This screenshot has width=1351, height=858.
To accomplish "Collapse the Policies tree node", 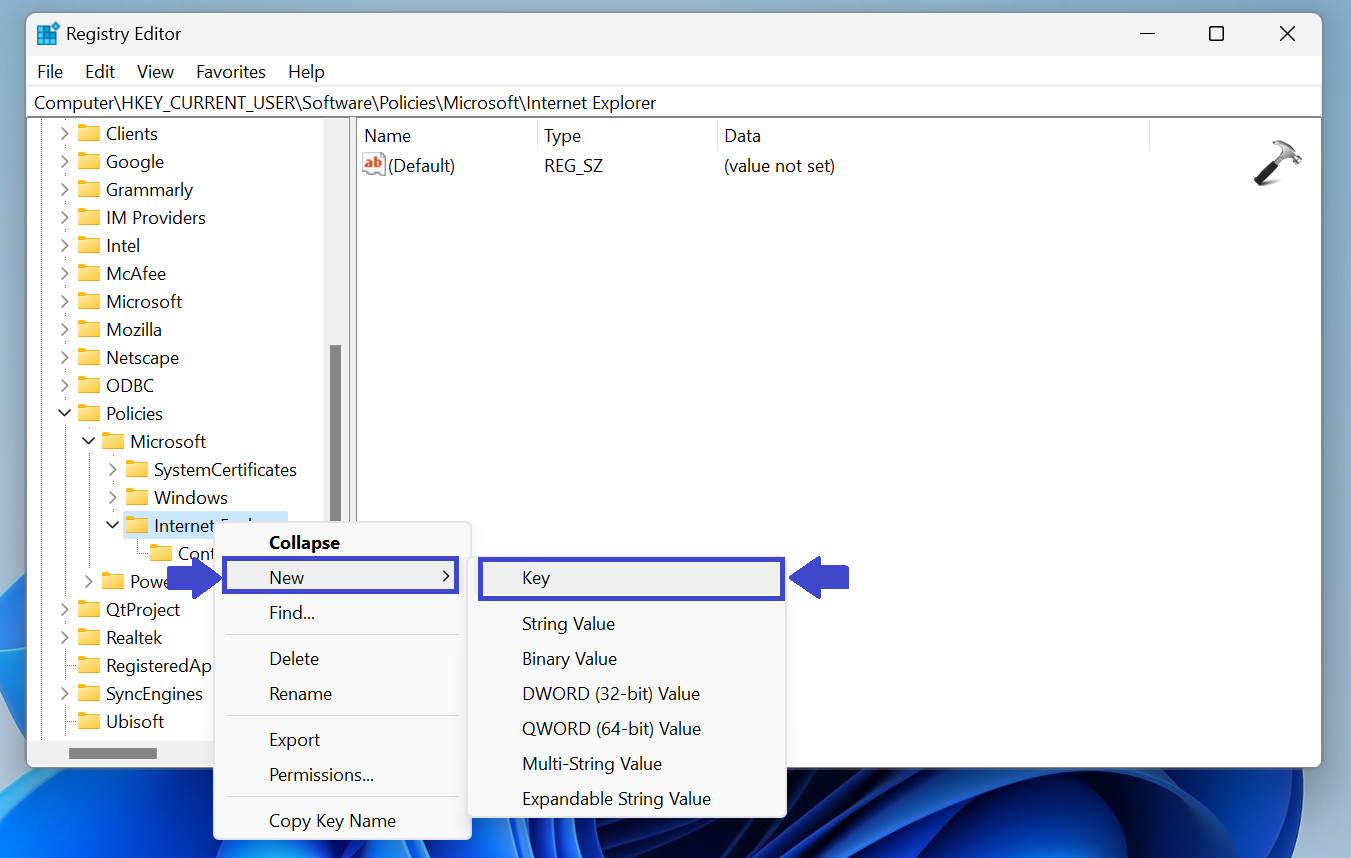I will pyautogui.click(x=65, y=414).
